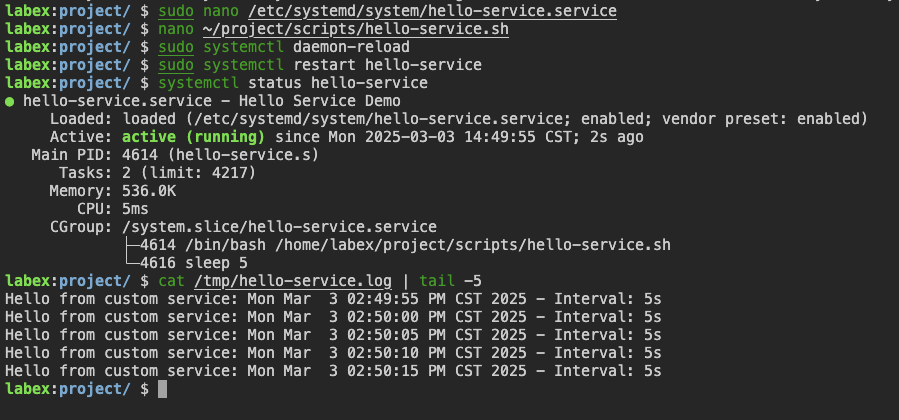
Task: Click the 4614 /bin/bash process tree entry
Action: pos(395,245)
